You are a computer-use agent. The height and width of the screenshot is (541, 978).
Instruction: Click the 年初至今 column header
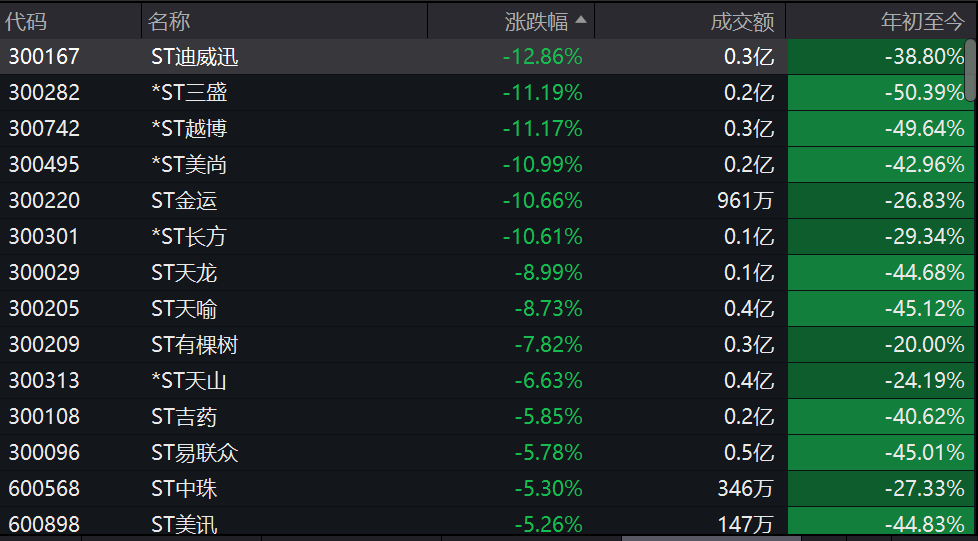pos(922,21)
